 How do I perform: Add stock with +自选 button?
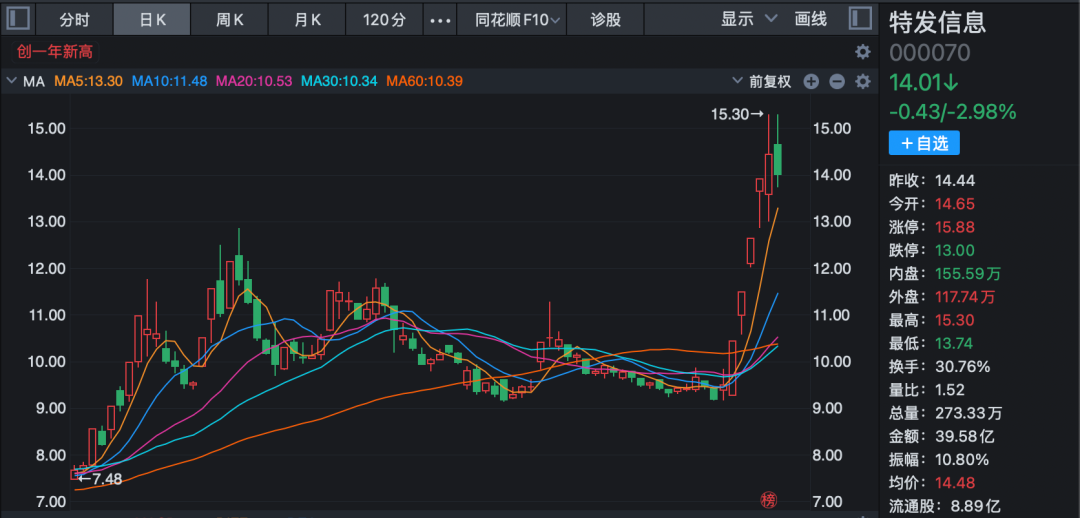[x=924, y=143]
